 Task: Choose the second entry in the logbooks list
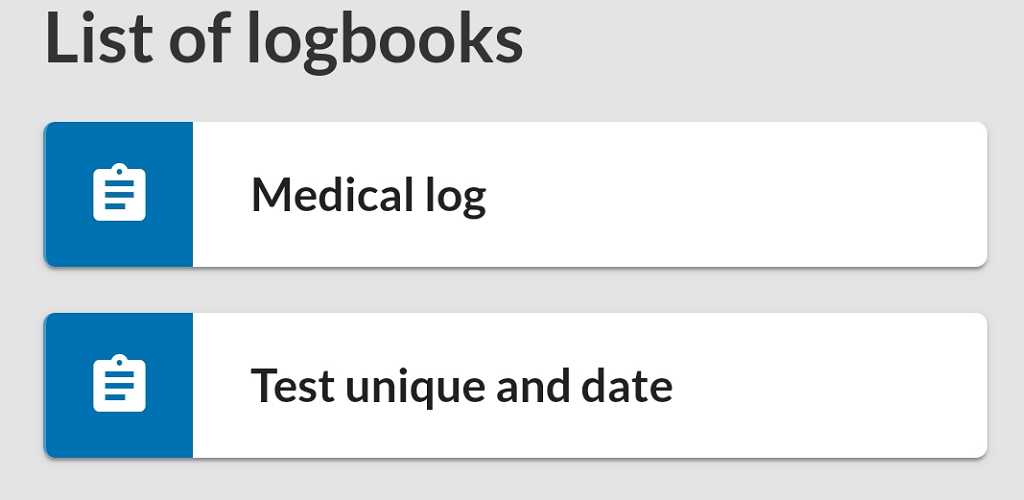pyautogui.click(x=515, y=386)
